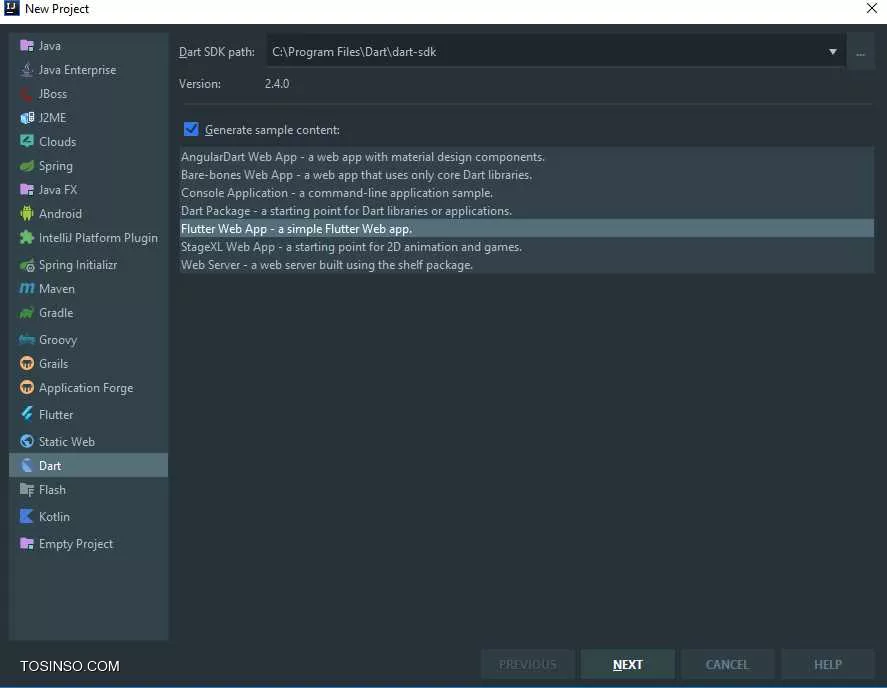Select the JBoss label
Viewport: 887px width, 688px height.
point(53,94)
